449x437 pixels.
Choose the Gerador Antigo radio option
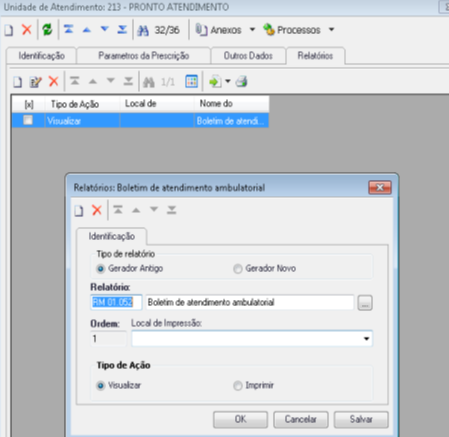point(100,269)
